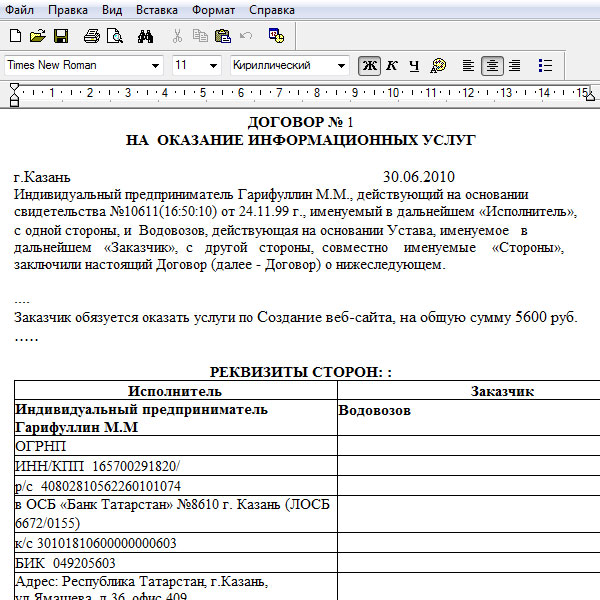Image resolution: width=600 pixels, height=600 pixels.
Task: Open Print Preview from the toolbar
Action: tap(115, 36)
